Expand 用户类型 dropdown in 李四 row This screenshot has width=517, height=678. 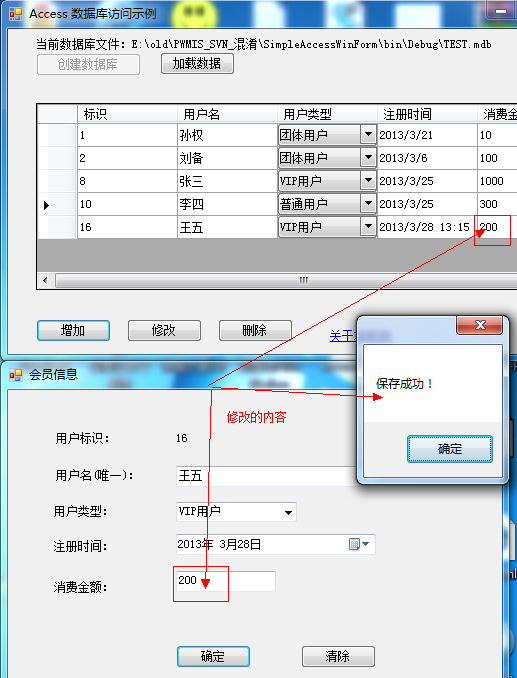point(368,204)
